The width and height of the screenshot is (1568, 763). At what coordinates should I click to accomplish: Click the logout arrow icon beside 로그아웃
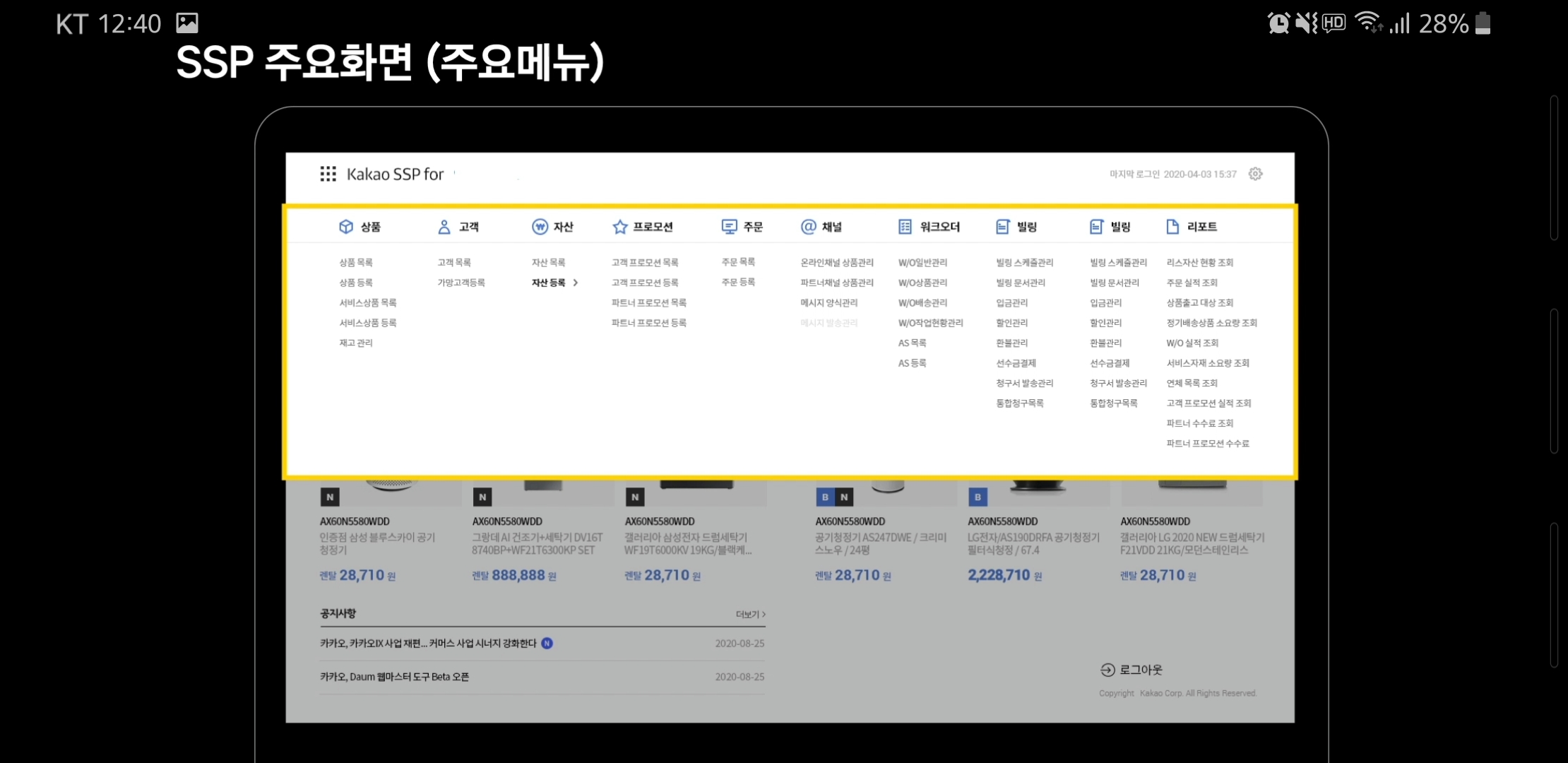[1107, 670]
